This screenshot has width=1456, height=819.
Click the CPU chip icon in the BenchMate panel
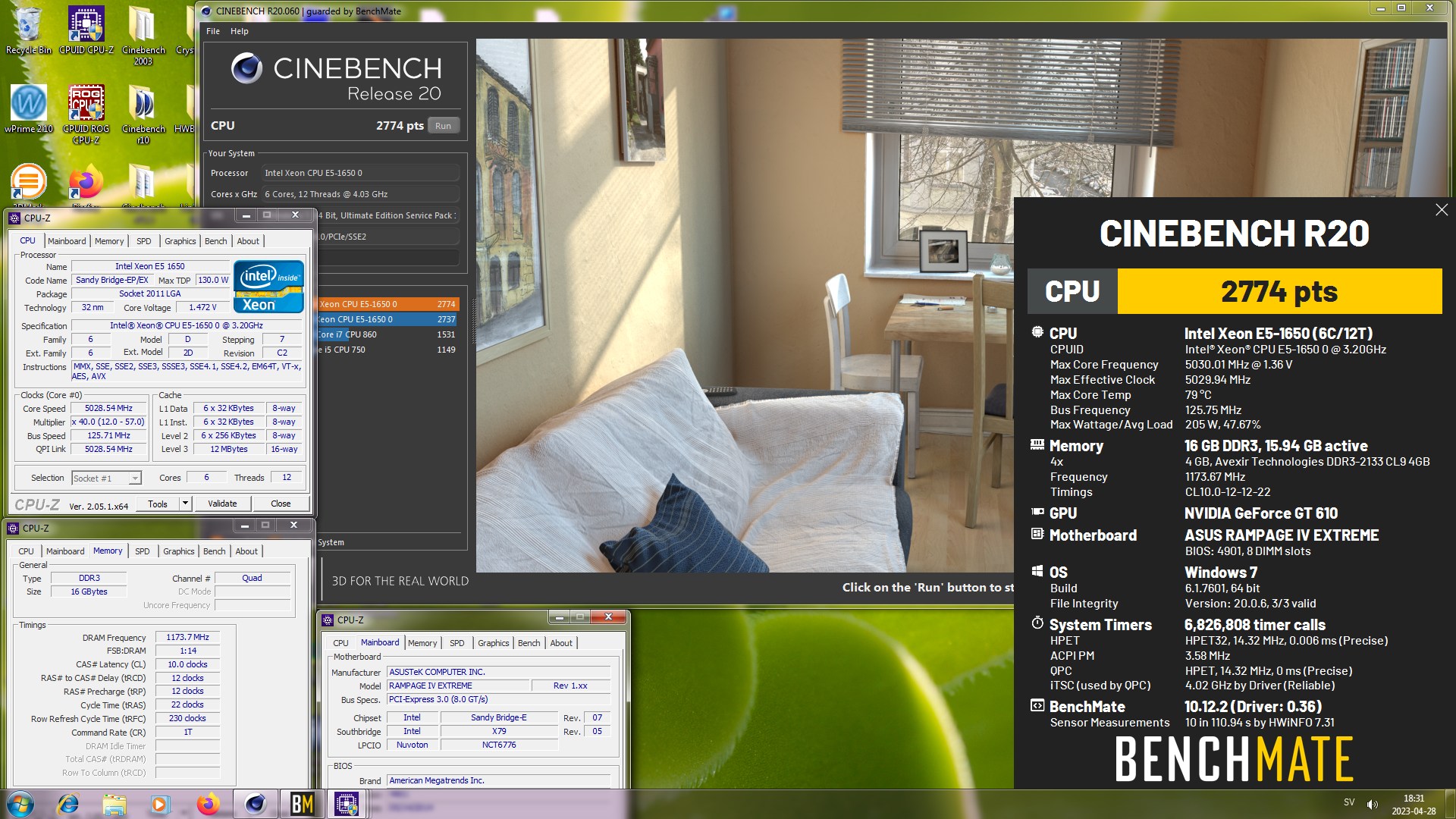[x=1037, y=332]
